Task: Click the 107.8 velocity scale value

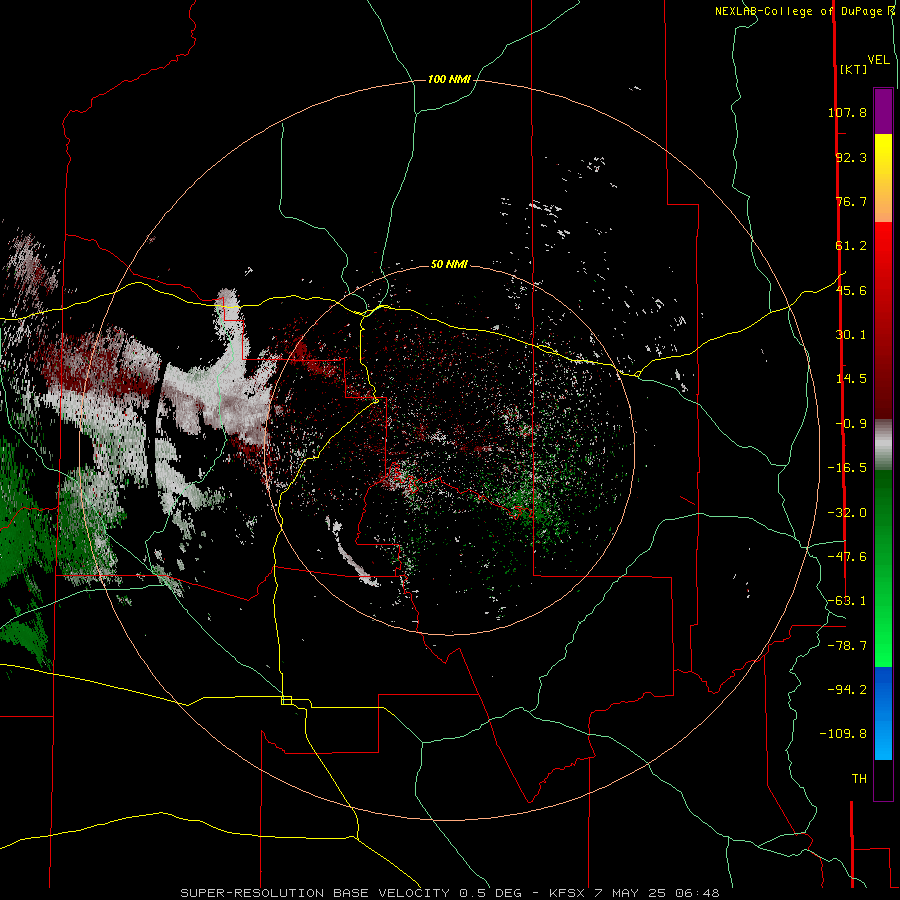Action: [847, 112]
